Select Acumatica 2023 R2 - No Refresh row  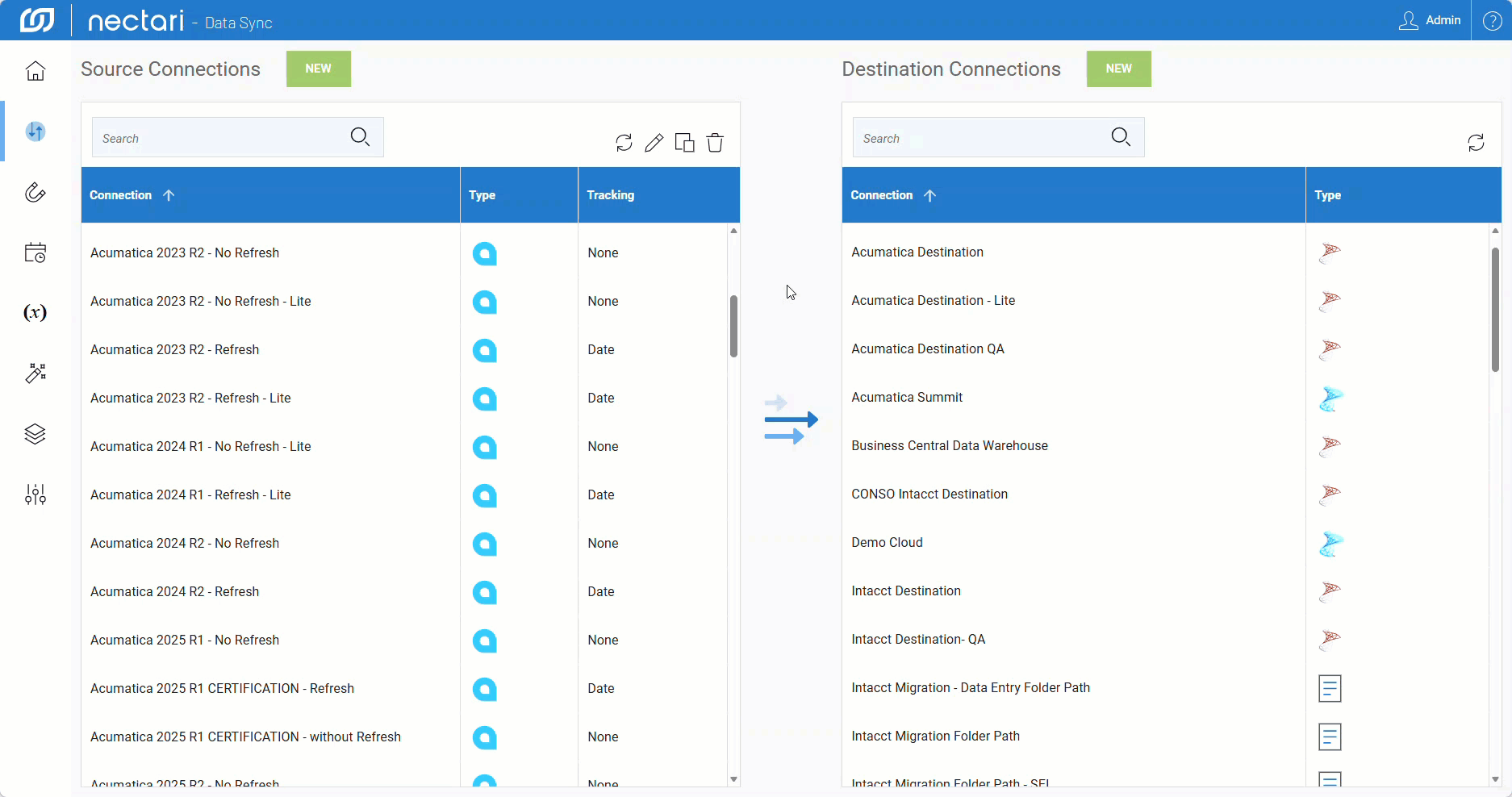[x=403, y=253]
